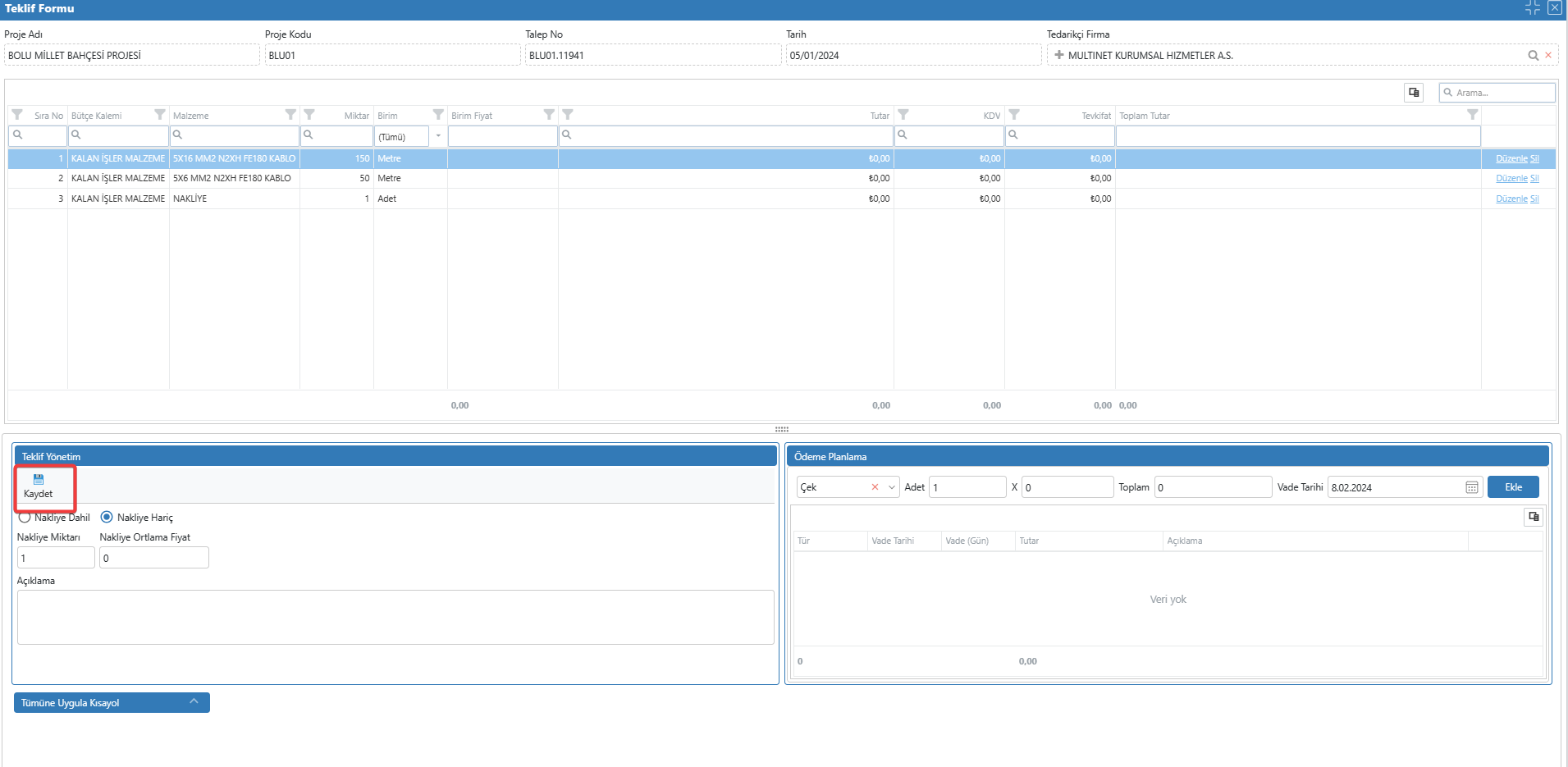Click export icon in Ödeme Planlama grid
This screenshot has height=767, width=1568.
(1533, 517)
